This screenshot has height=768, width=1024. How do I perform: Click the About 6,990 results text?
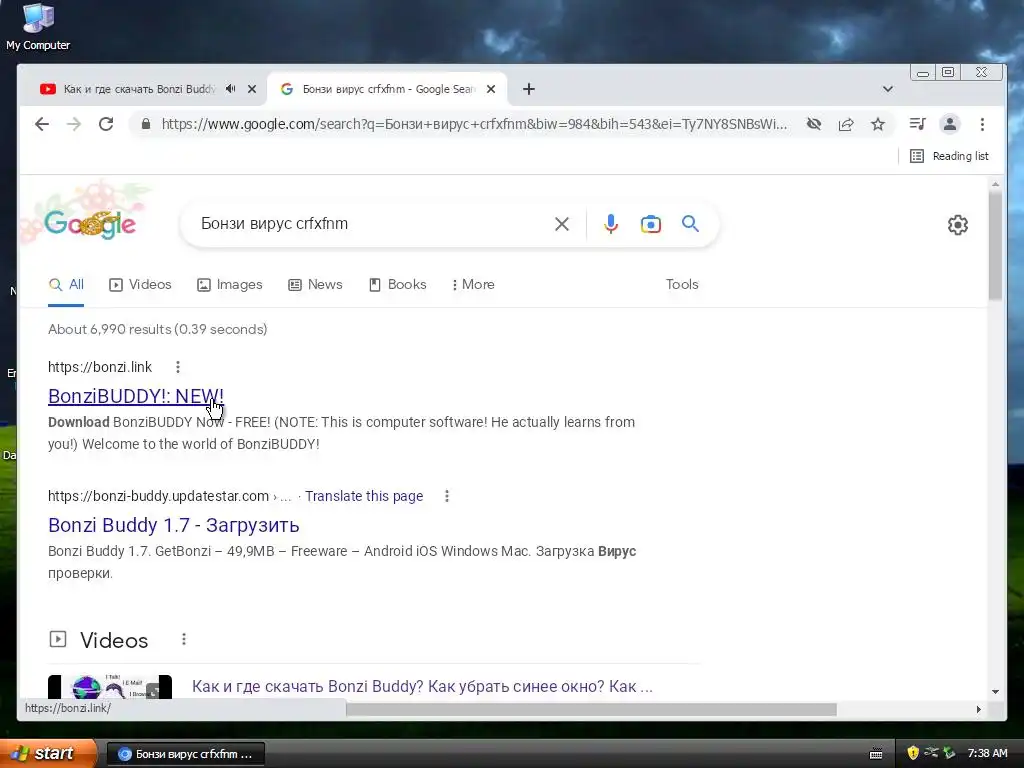coord(157,329)
